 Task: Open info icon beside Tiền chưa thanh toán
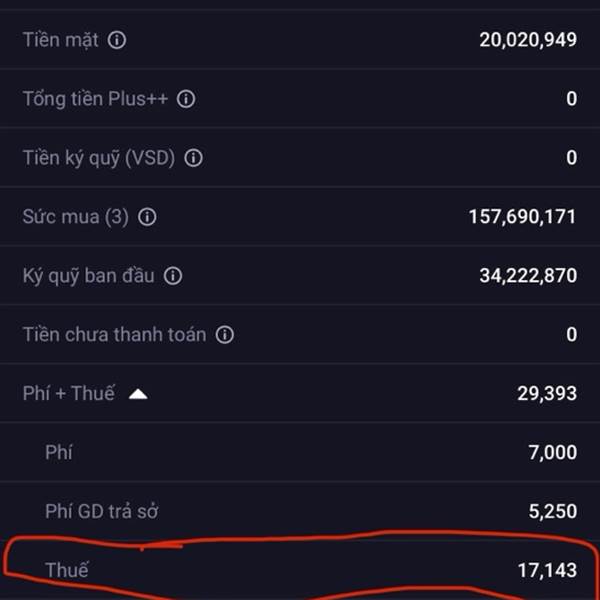click(x=225, y=335)
